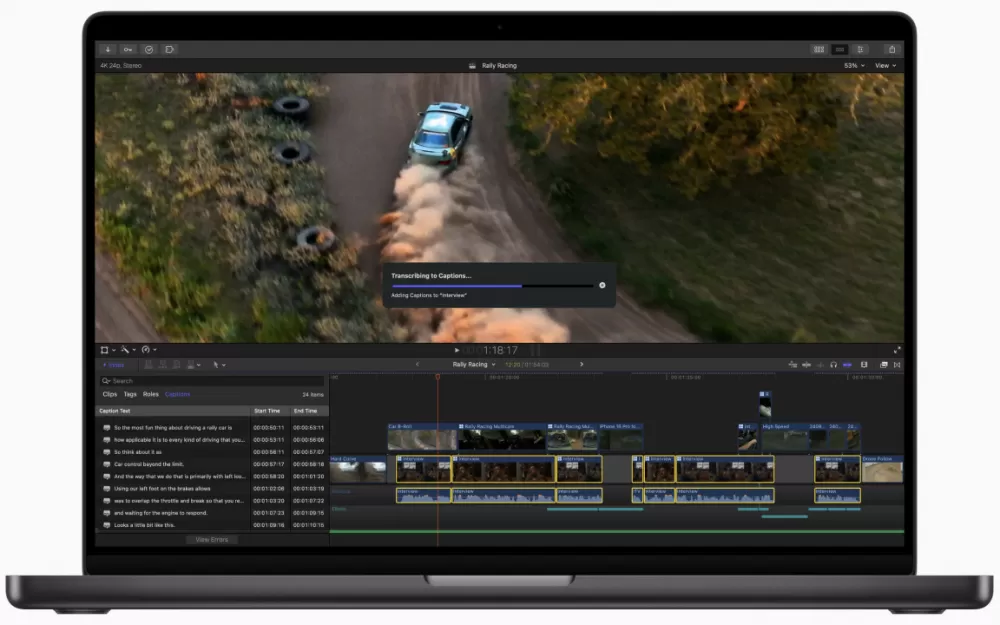Screen dimensions: 1000x625
Task: Click the View Errors button
Action: [x=212, y=540]
